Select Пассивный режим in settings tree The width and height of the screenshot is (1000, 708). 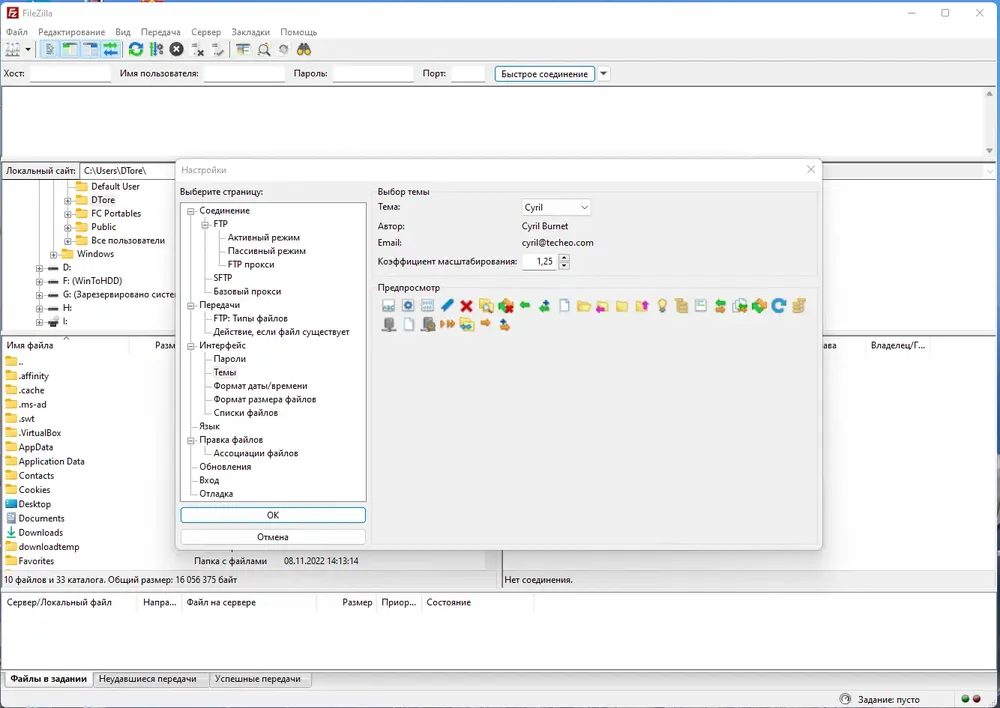coord(267,251)
